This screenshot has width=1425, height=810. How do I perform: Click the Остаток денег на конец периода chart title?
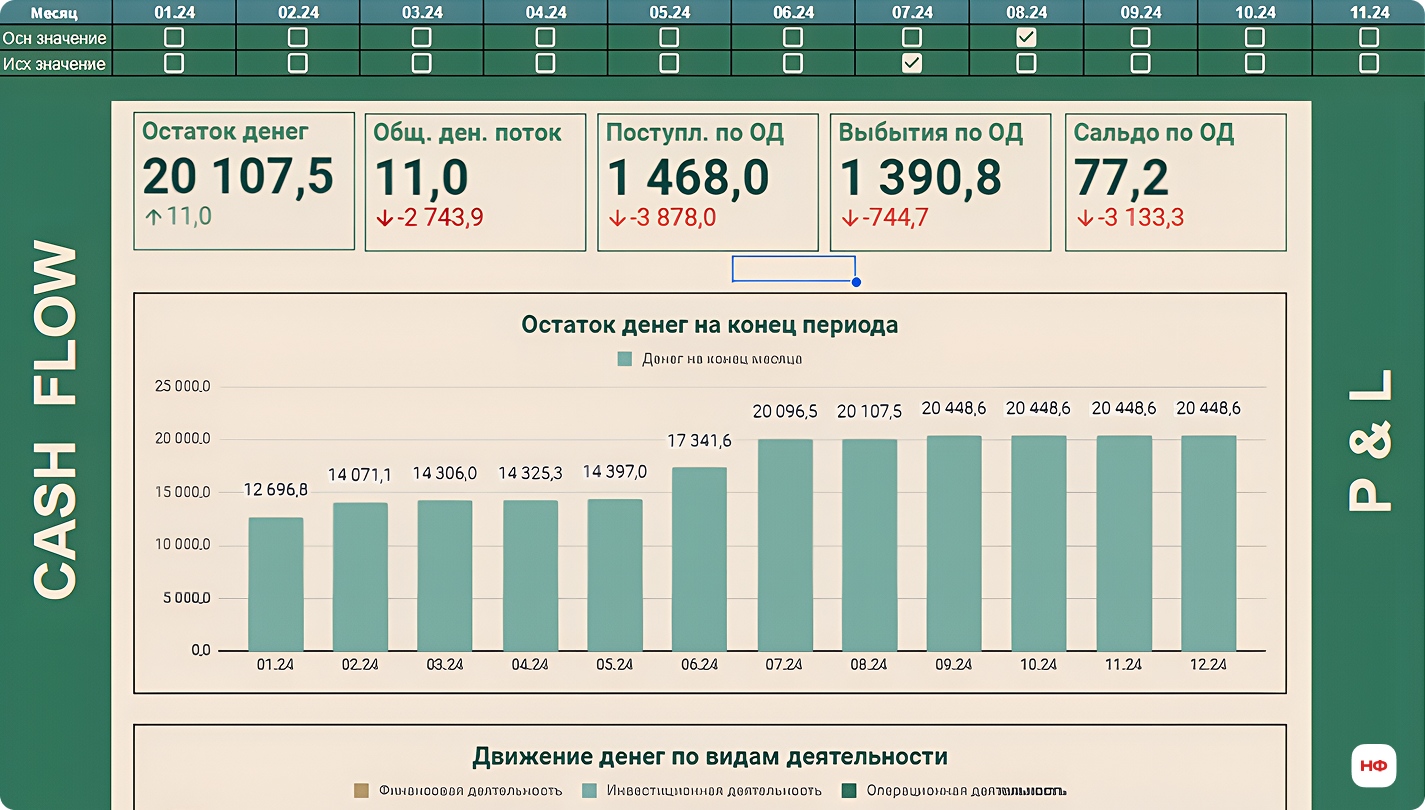(709, 325)
